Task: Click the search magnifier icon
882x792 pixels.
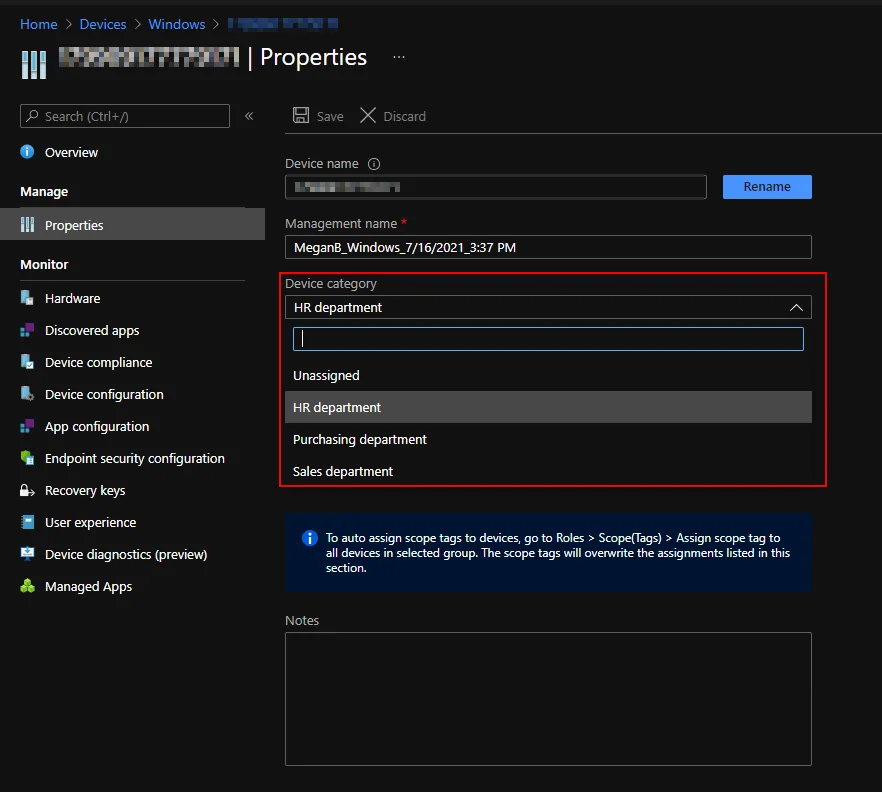Action: click(33, 116)
